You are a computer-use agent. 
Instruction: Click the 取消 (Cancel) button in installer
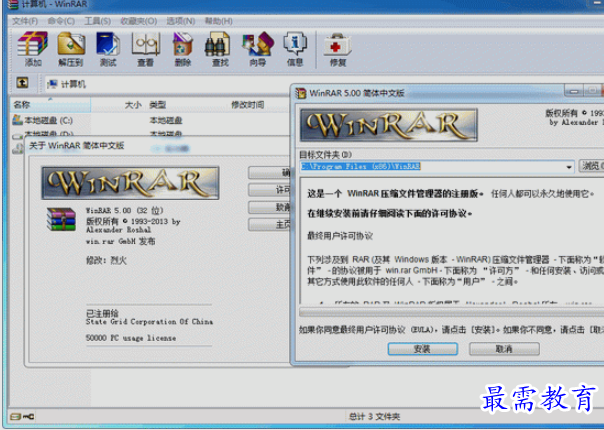pos(504,349)
